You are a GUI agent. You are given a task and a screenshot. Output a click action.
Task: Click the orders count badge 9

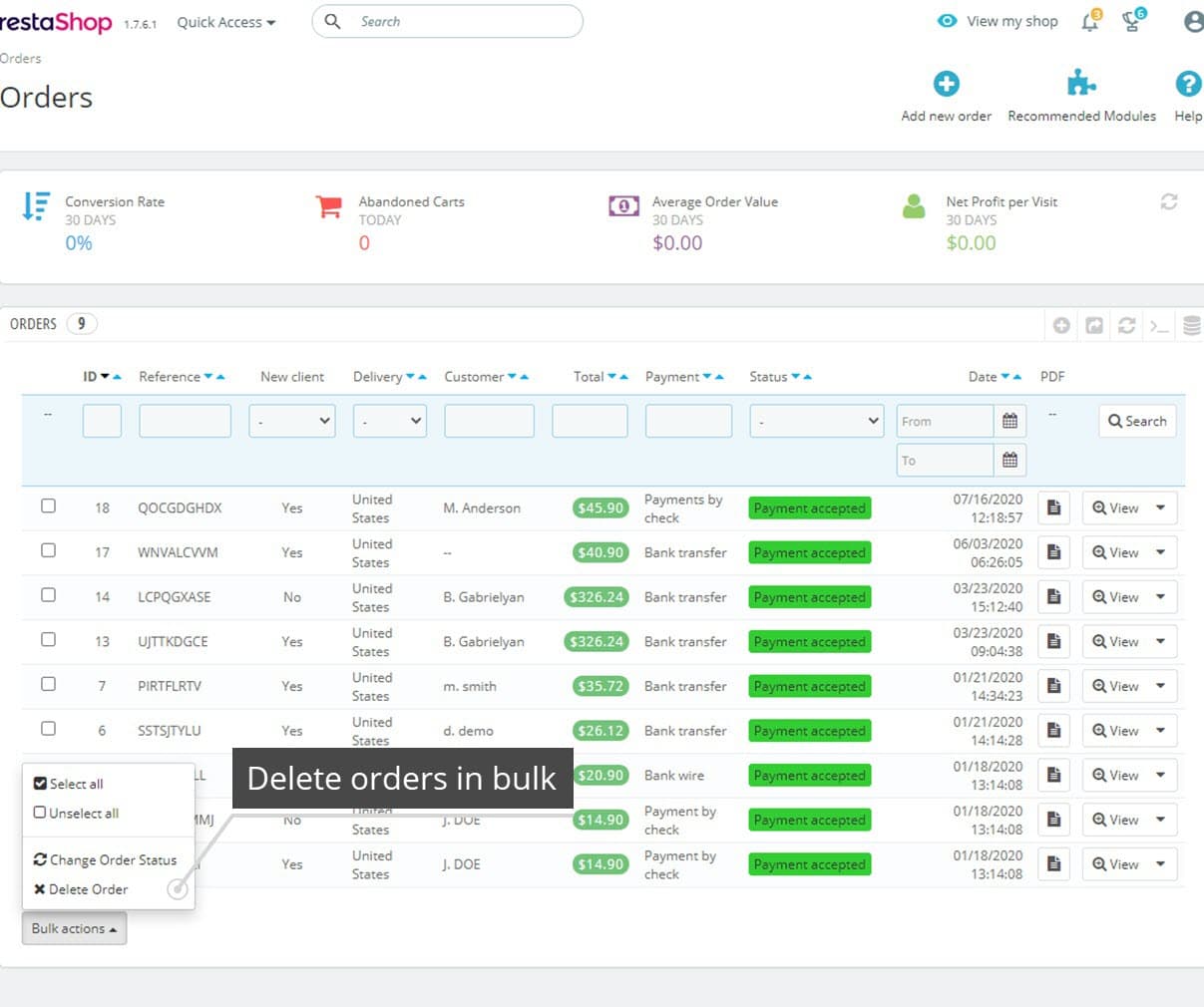[x=81, y=324]
